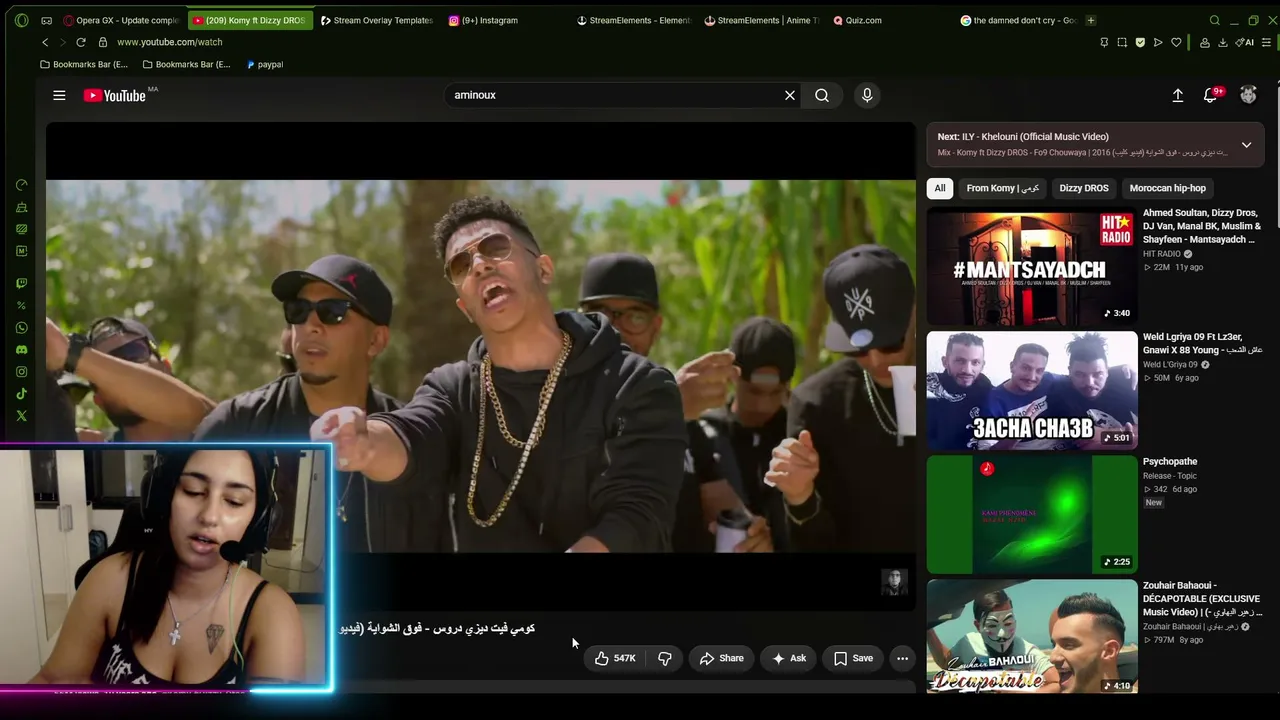Viewport: 1280px width, 720px height.
Task: Reload the current YouTube page
Action: pos(81,42)
